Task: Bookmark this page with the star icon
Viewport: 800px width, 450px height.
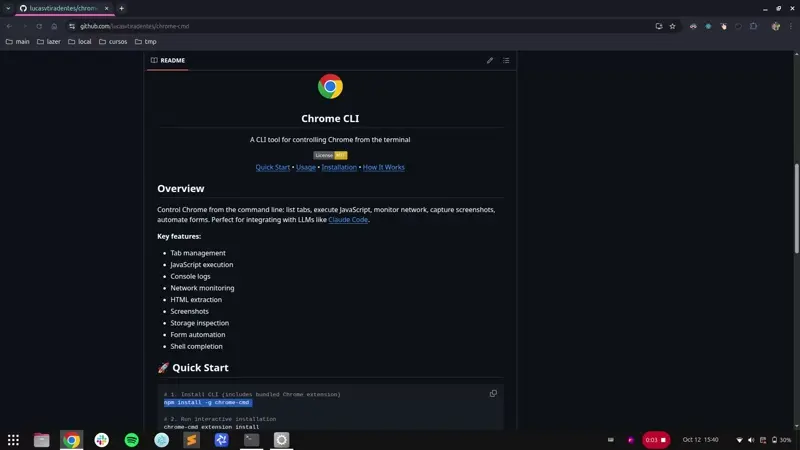Action: (672, 26)
